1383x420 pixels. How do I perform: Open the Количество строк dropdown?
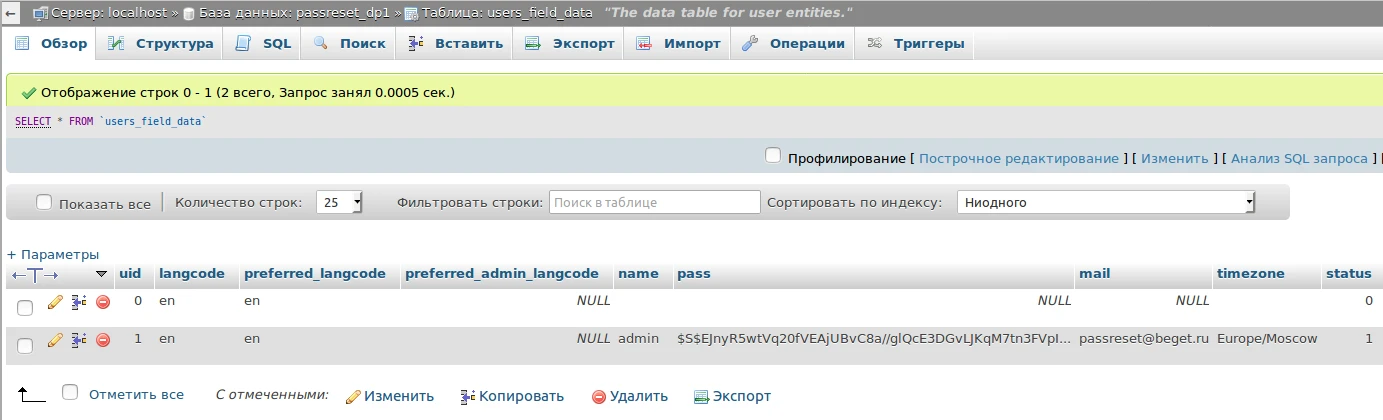point(339,202)
